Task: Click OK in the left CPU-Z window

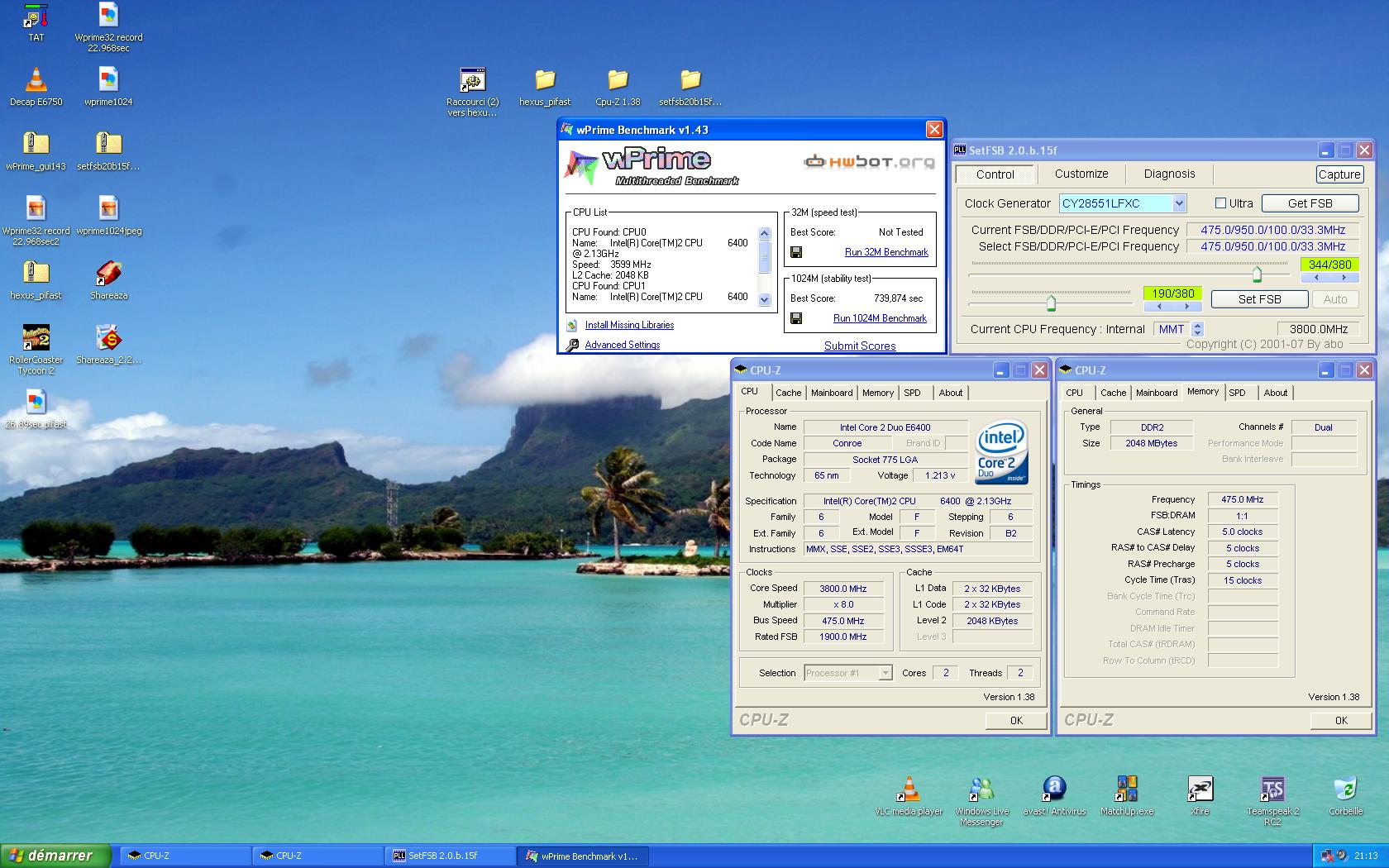Action: [x=1016, y=720]
